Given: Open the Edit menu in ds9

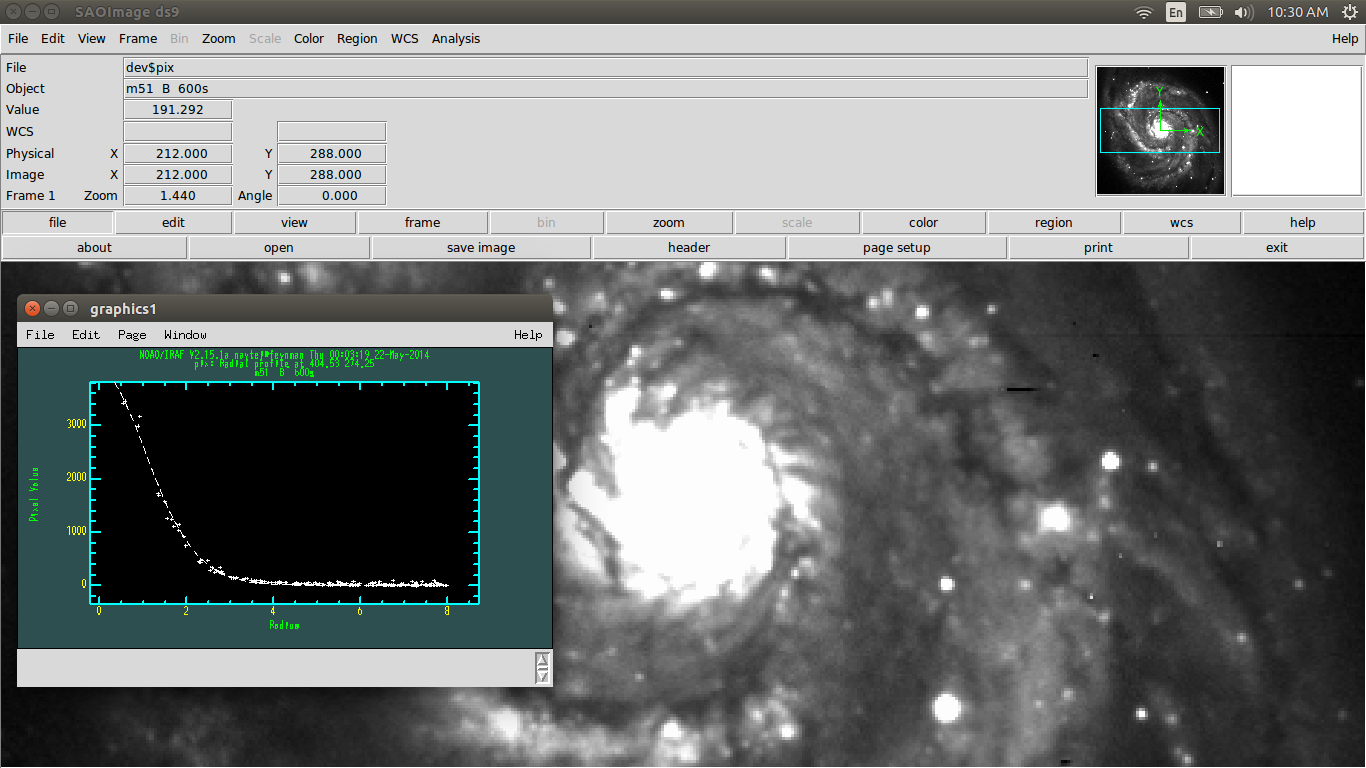Looking at the screenshot, I should pyautogui.click(x=53, y=39).
